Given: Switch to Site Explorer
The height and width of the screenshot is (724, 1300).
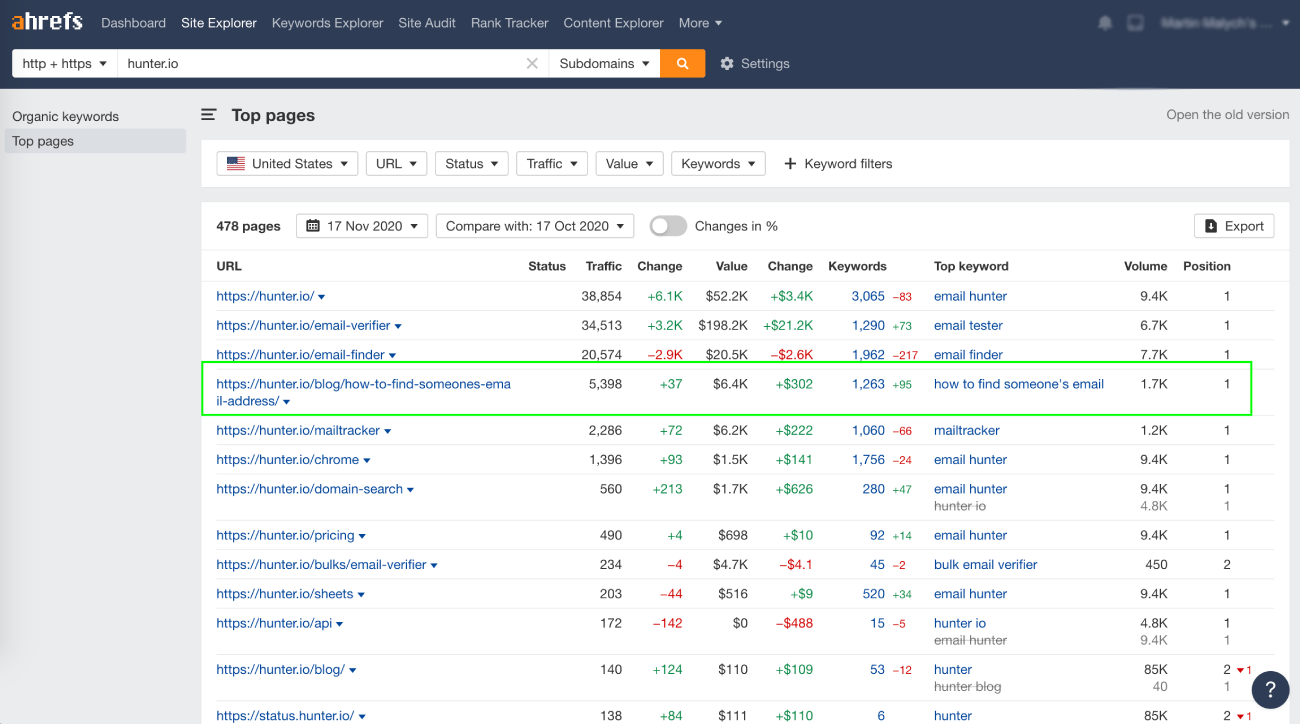Looking at the screenshot, I should [219, 22].
